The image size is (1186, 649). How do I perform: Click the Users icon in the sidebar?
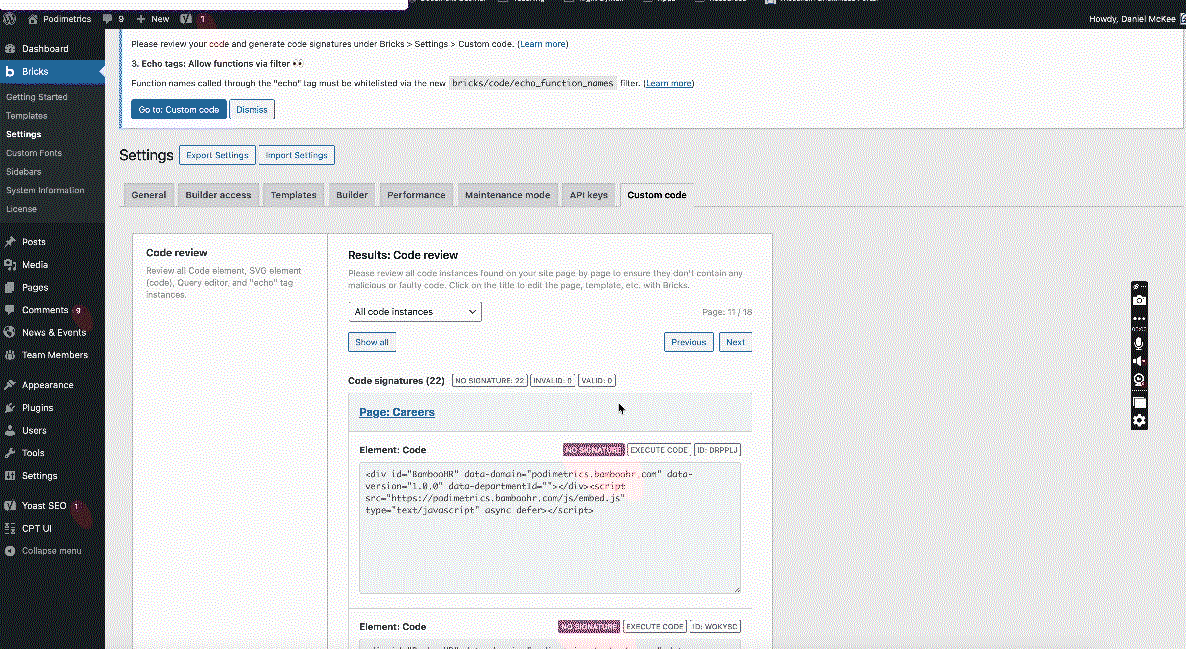click(x=10, y=430)
